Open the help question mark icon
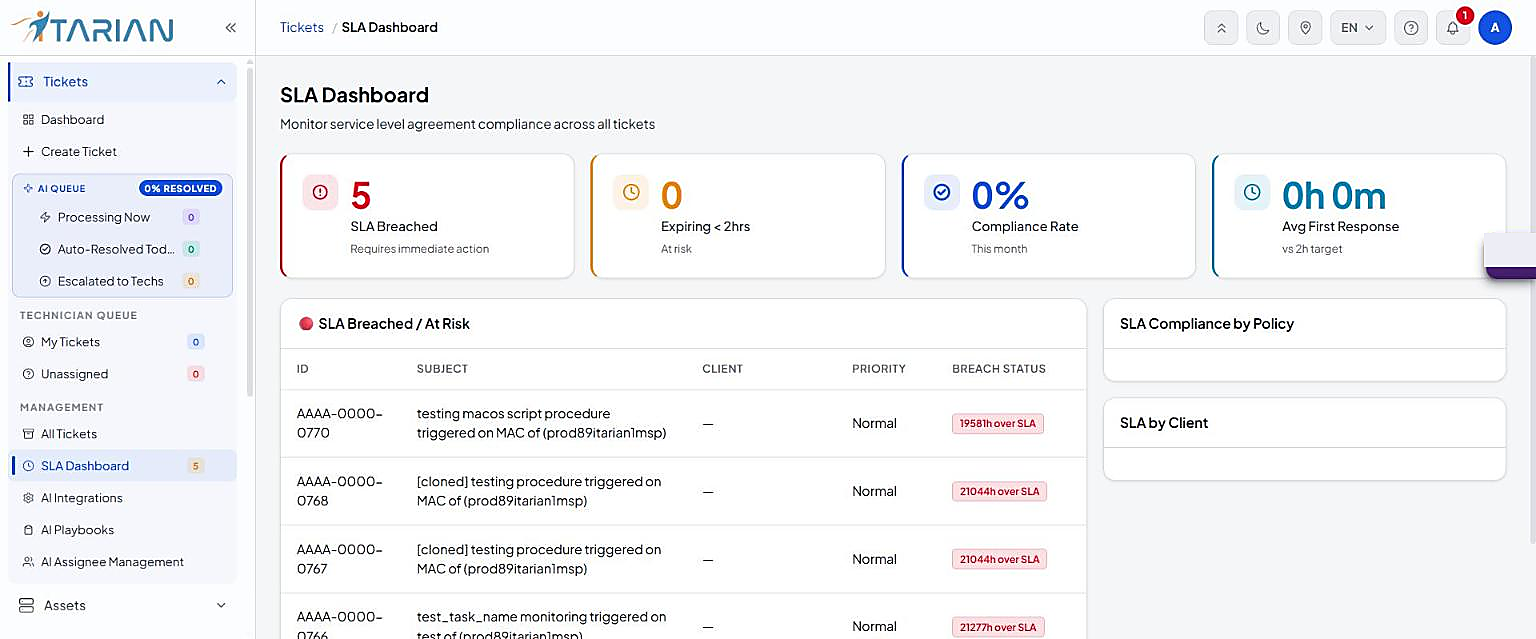 point(1411,28)
